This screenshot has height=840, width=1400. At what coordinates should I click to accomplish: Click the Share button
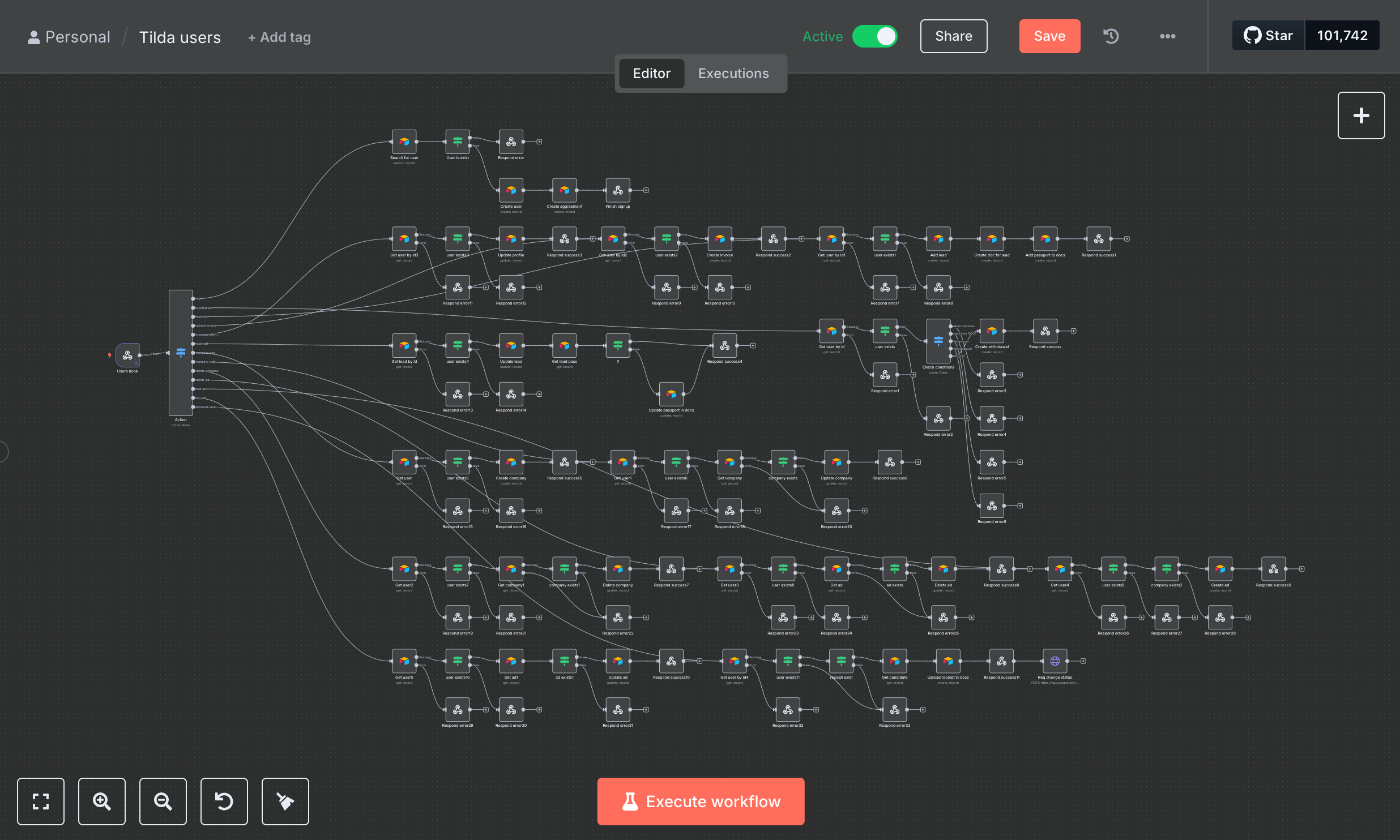click(953, 36)
